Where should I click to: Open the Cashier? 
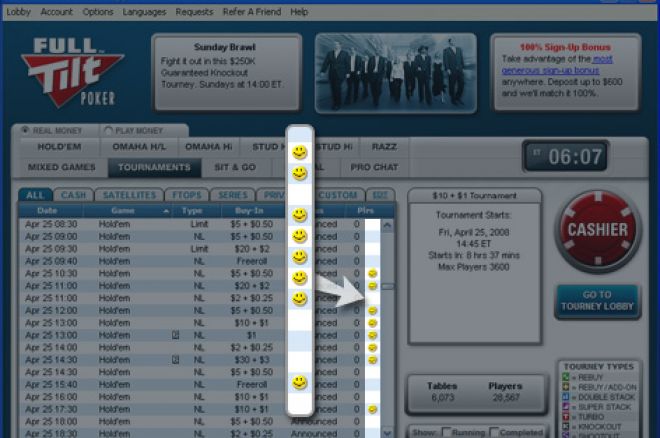(598, 230)
